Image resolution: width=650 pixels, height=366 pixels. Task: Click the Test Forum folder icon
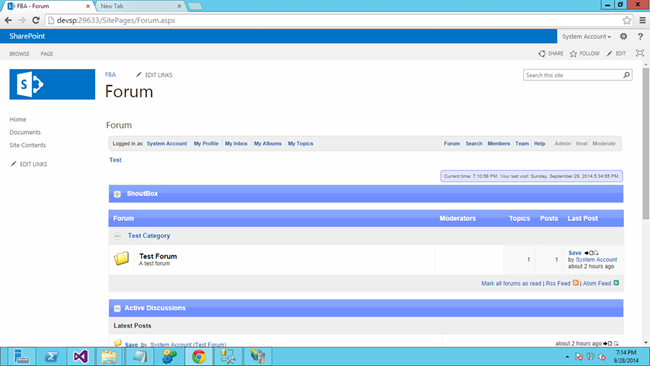click(x=121, y=258)
